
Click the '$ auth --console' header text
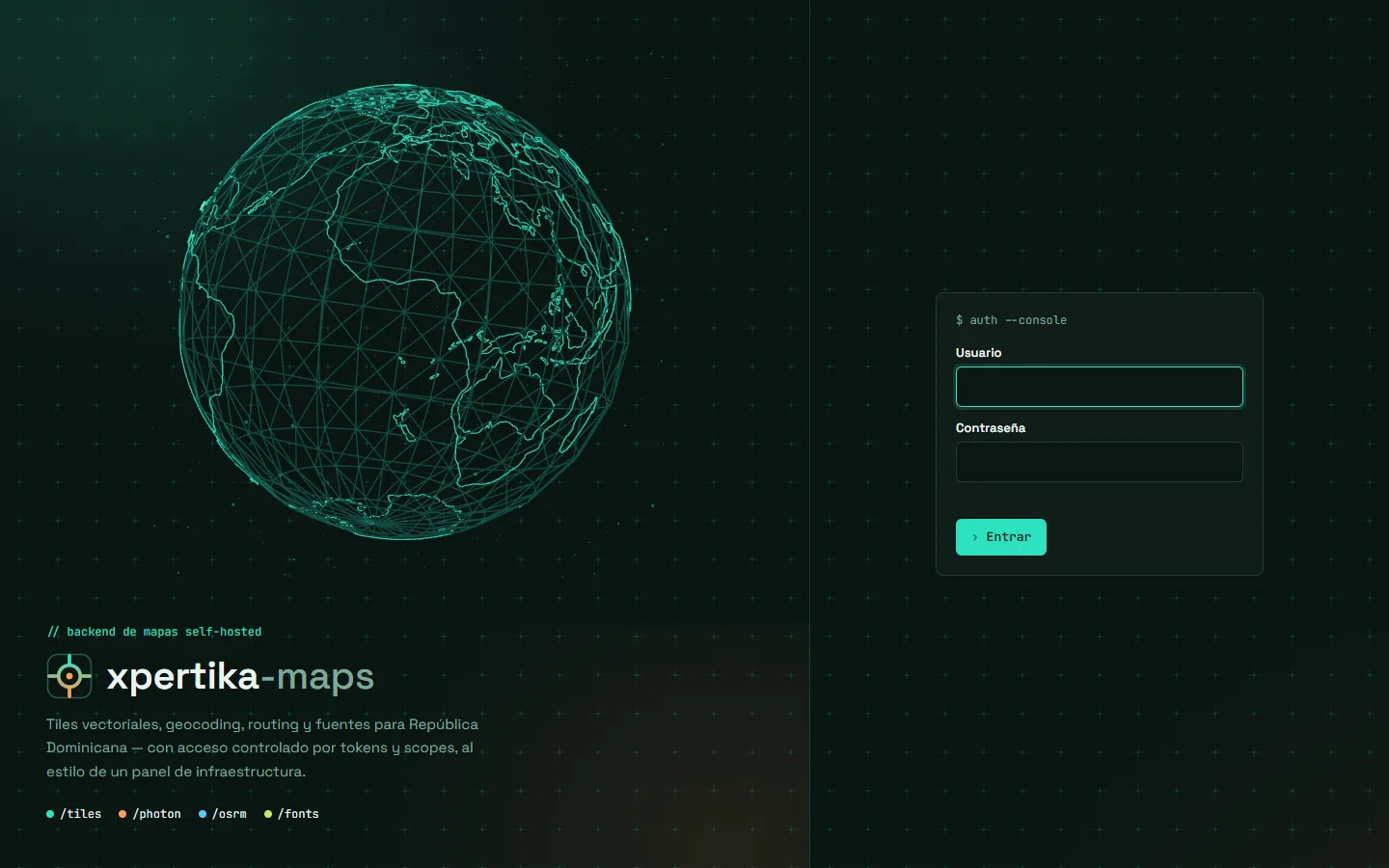1011,320
